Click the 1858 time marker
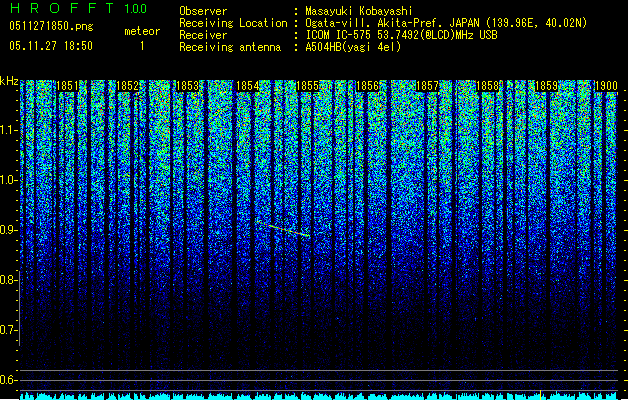 (x=487, y=86)
